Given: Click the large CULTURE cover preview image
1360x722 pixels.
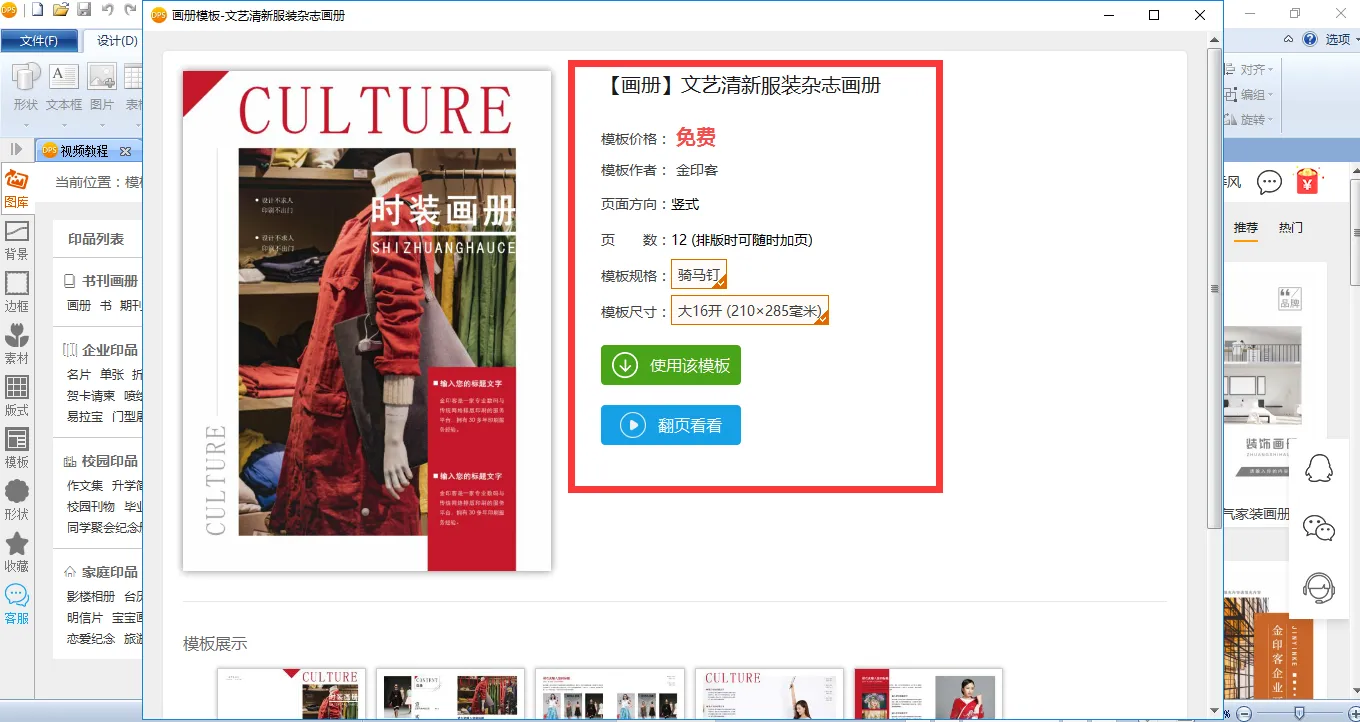Looking at the screenshot, I should [367, 321].
